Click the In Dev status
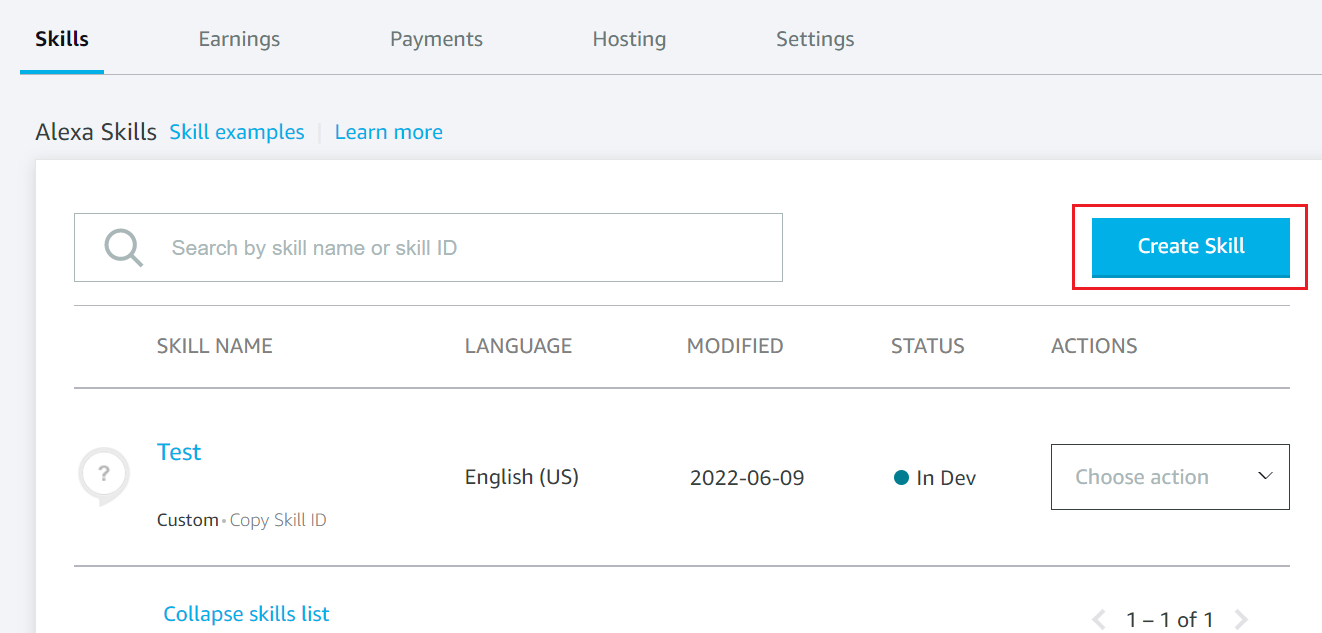 [x=935, y=478]
